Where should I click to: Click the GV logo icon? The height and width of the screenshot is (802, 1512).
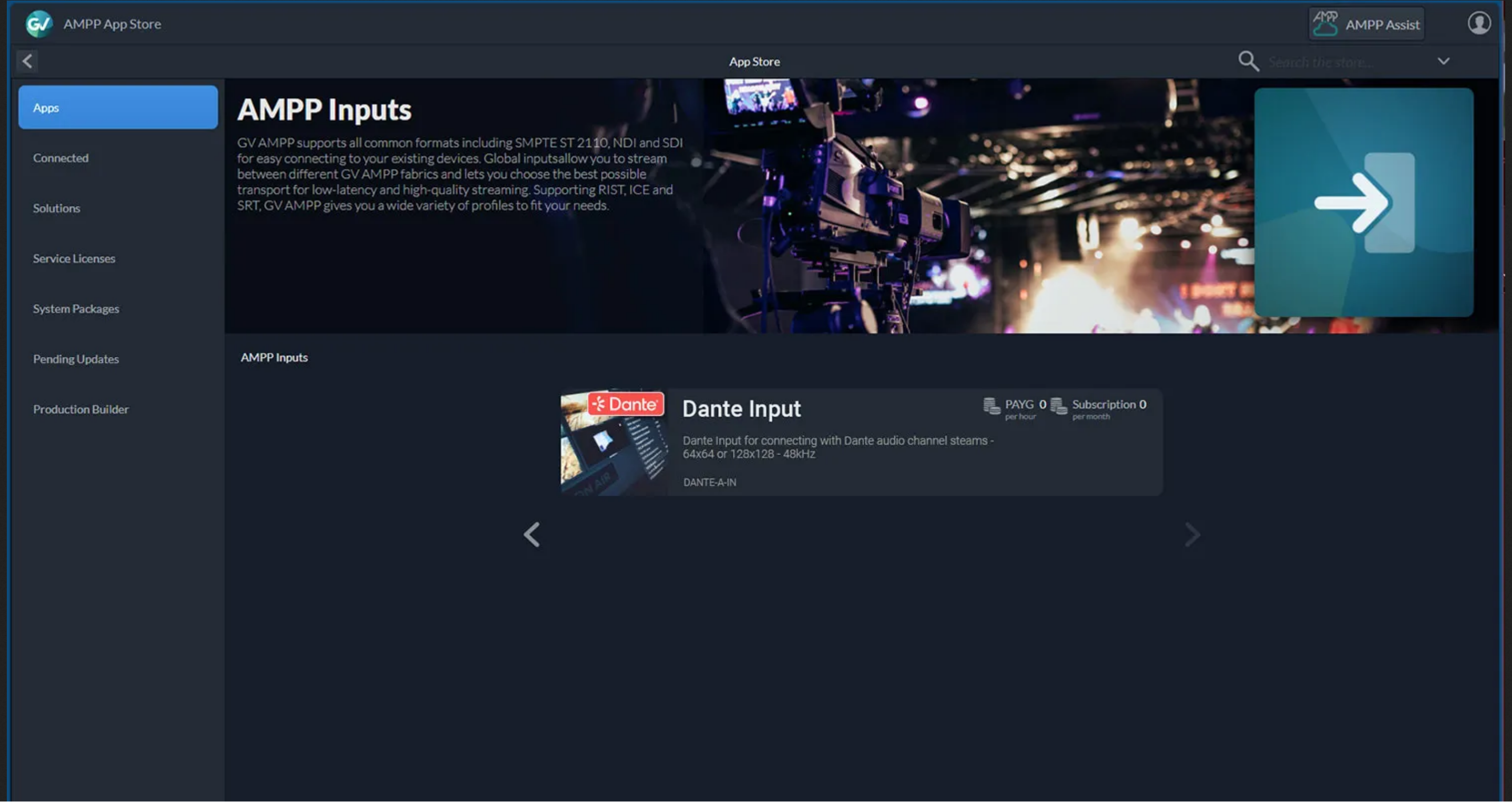[39, 24]
